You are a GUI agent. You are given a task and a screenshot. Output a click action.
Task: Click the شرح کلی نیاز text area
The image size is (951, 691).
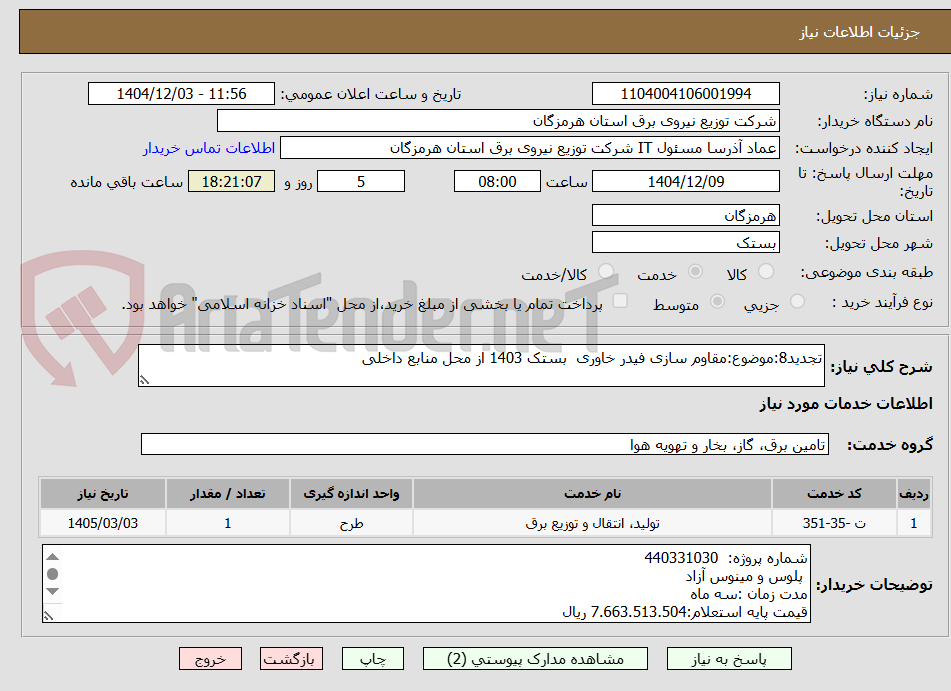[x=481, y=365]
